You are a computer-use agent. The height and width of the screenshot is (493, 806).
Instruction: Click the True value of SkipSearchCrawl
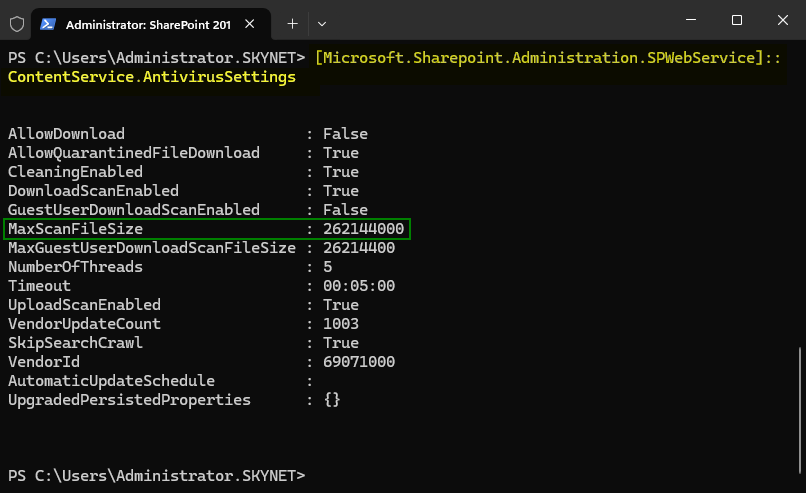point(341,343)
